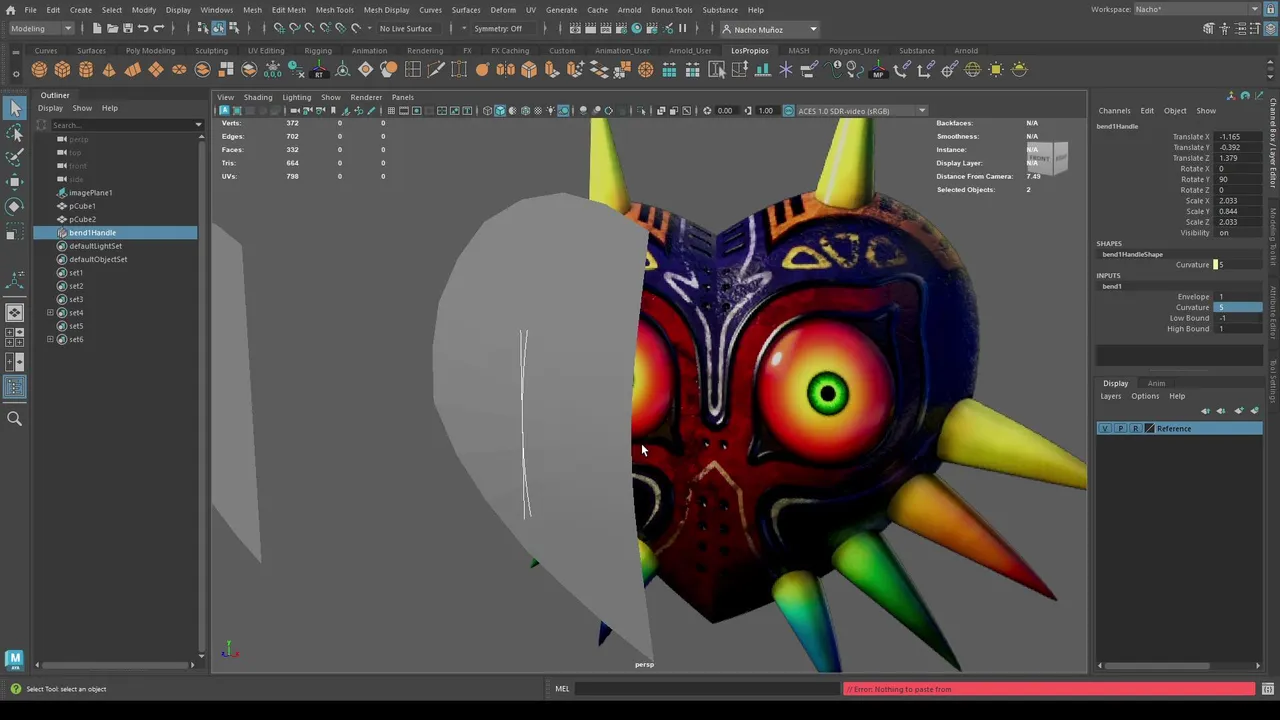Open the Outliner search filter dropdown arrow
Image resolution: width=1280 pixels, height=720 pixels.
pyautogui.click(x=198, y=125)
